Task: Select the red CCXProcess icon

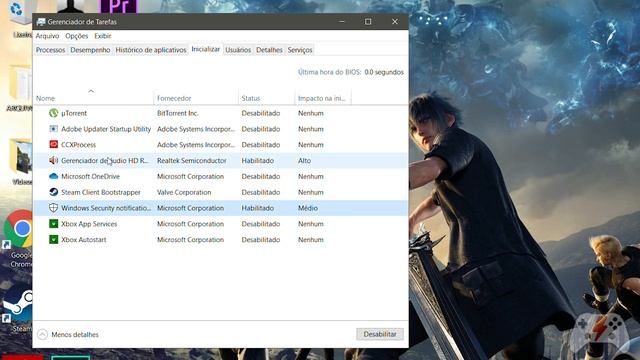Action: (x=53, y=144)
